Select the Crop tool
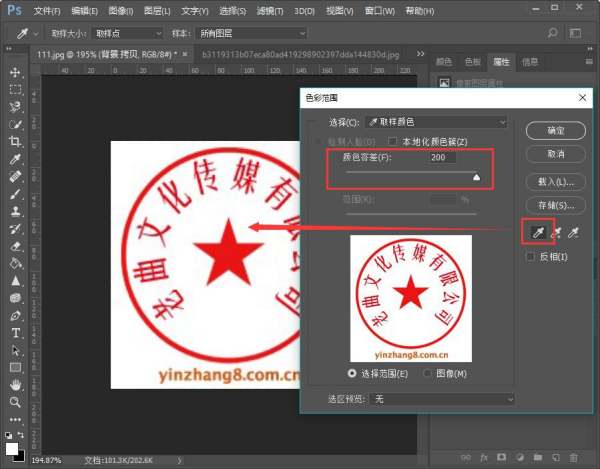 tap(15, 142)
